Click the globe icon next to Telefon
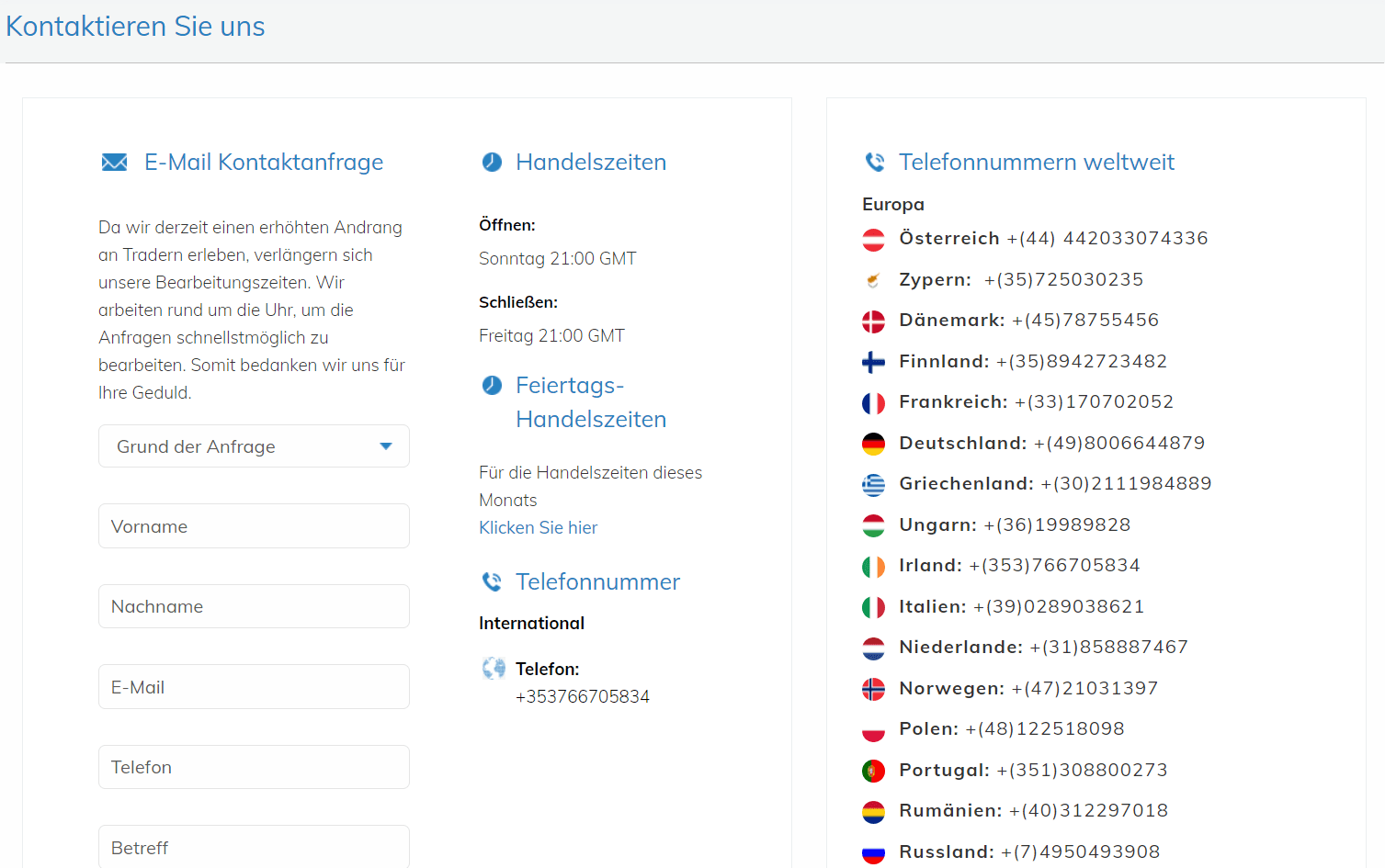1385x868 pixels. click(x=494, y=669)
